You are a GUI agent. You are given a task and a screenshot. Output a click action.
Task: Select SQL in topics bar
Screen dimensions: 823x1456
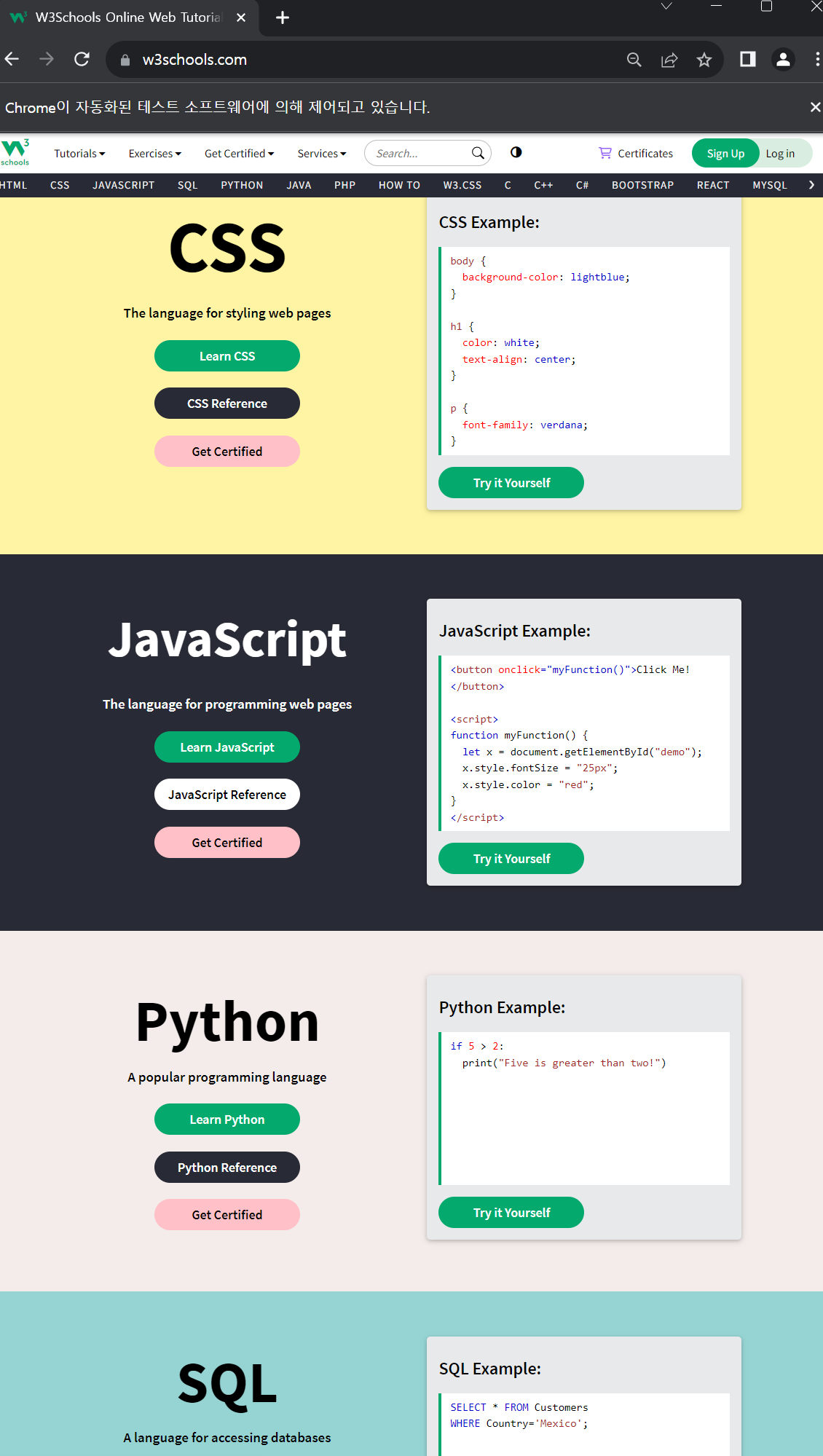187,185
